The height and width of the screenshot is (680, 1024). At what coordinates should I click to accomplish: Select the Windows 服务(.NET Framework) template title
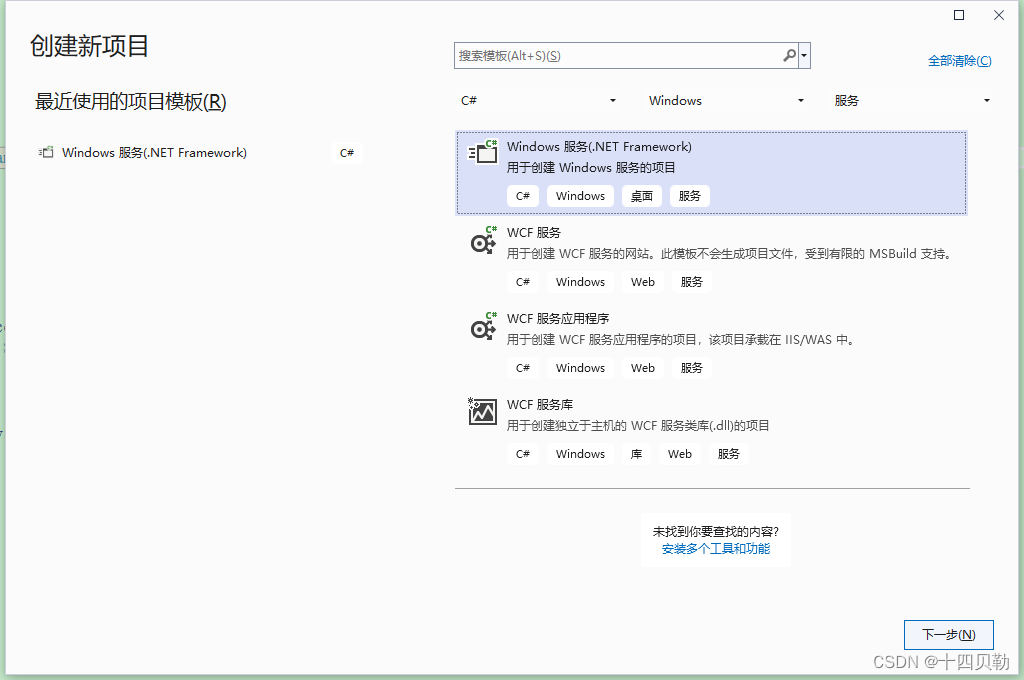599,146
